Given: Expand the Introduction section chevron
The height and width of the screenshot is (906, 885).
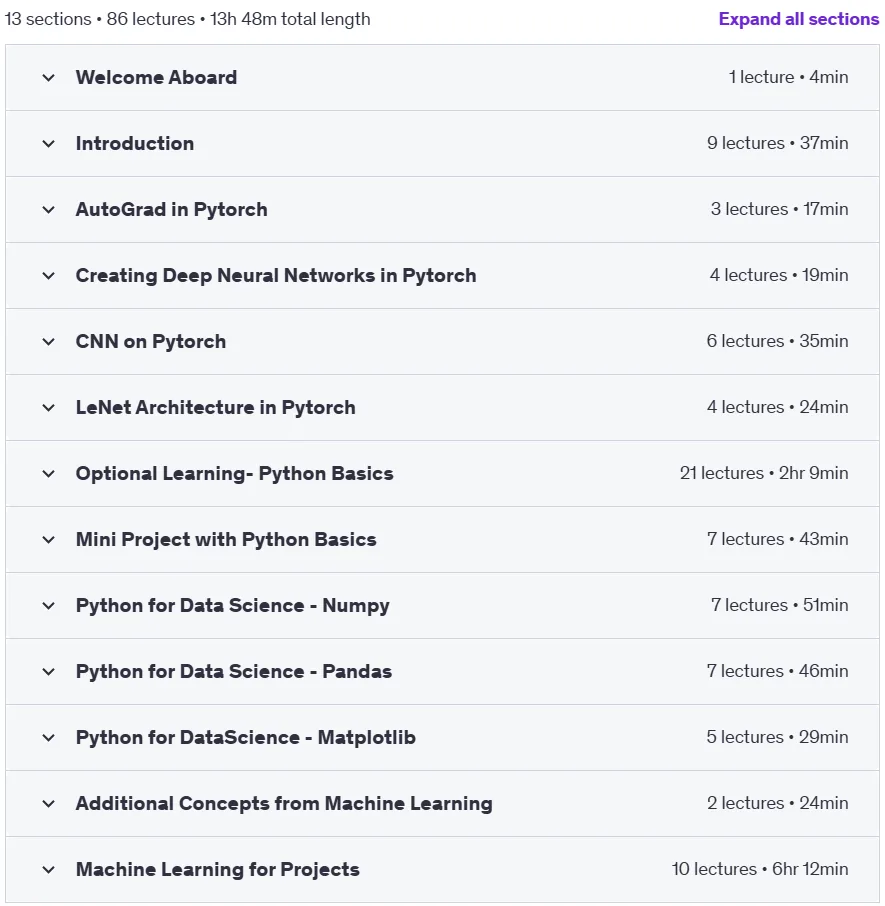Looking at the screenshot, I should pos(49,143).
